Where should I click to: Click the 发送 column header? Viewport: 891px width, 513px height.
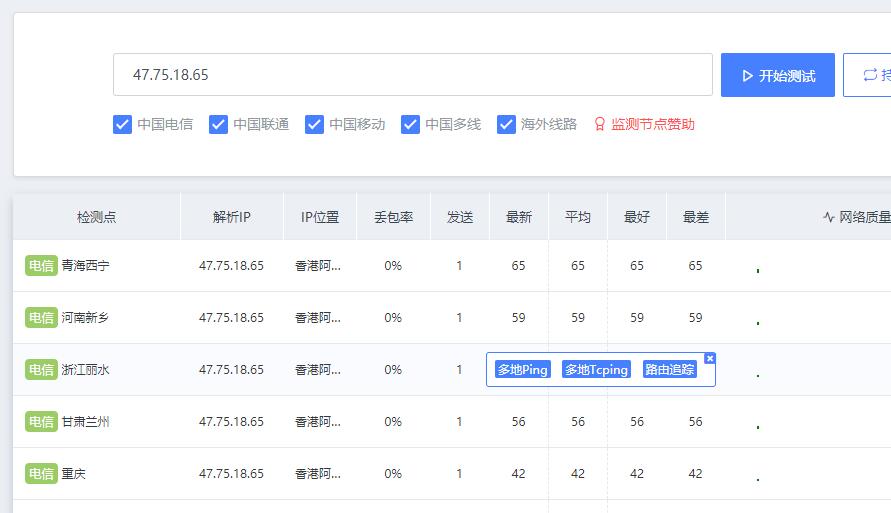click(460, 217)
